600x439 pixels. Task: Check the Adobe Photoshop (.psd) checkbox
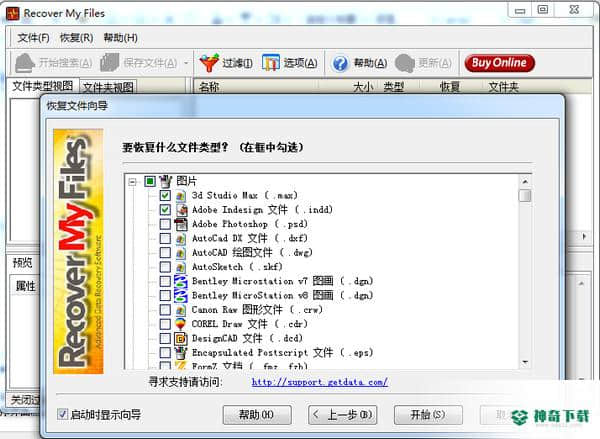[x=165, y=224]
